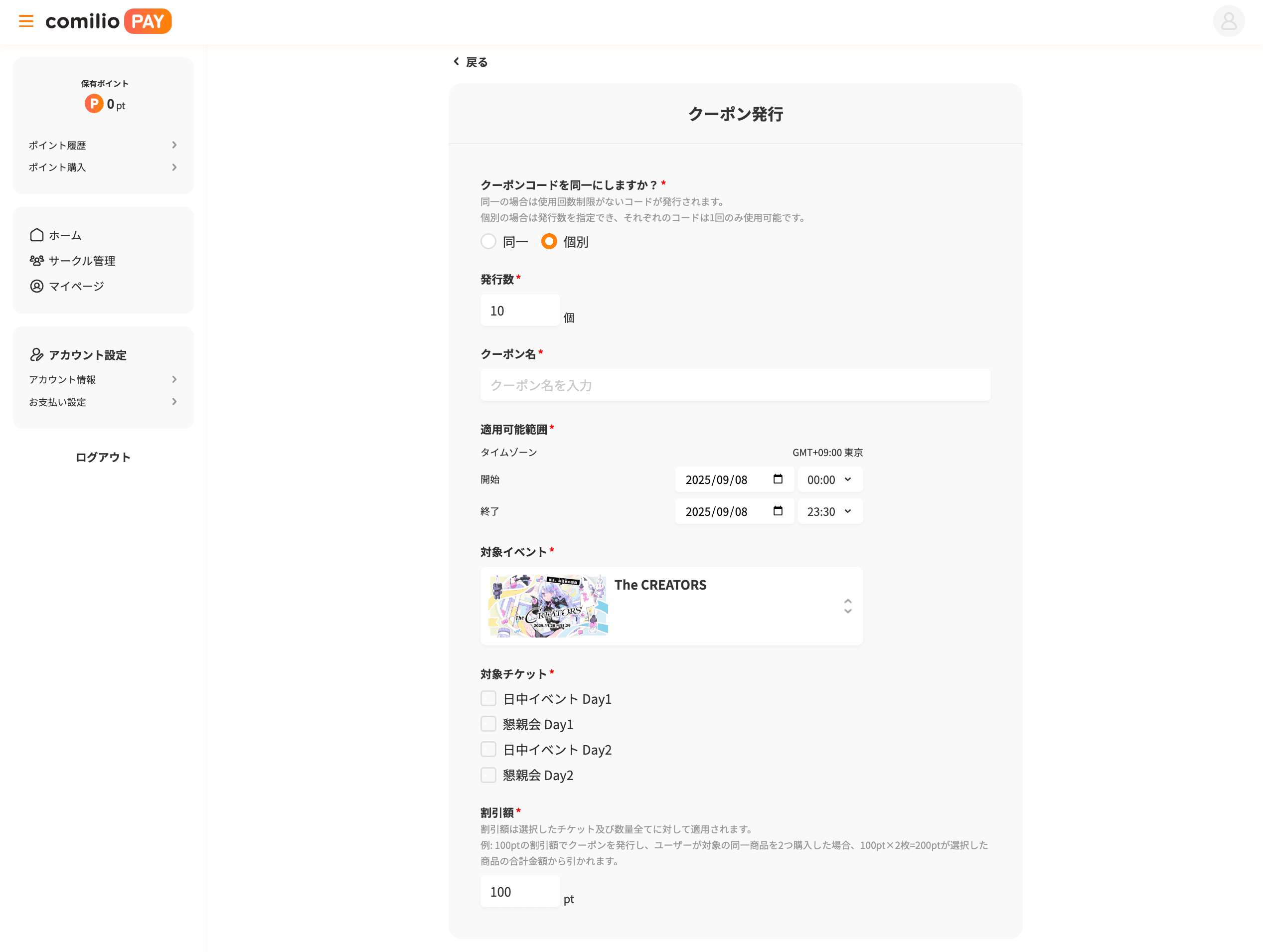Screen dimensions: 1263x952
Task: Expand The CREATORS event selector
Action: click(848, 607)
